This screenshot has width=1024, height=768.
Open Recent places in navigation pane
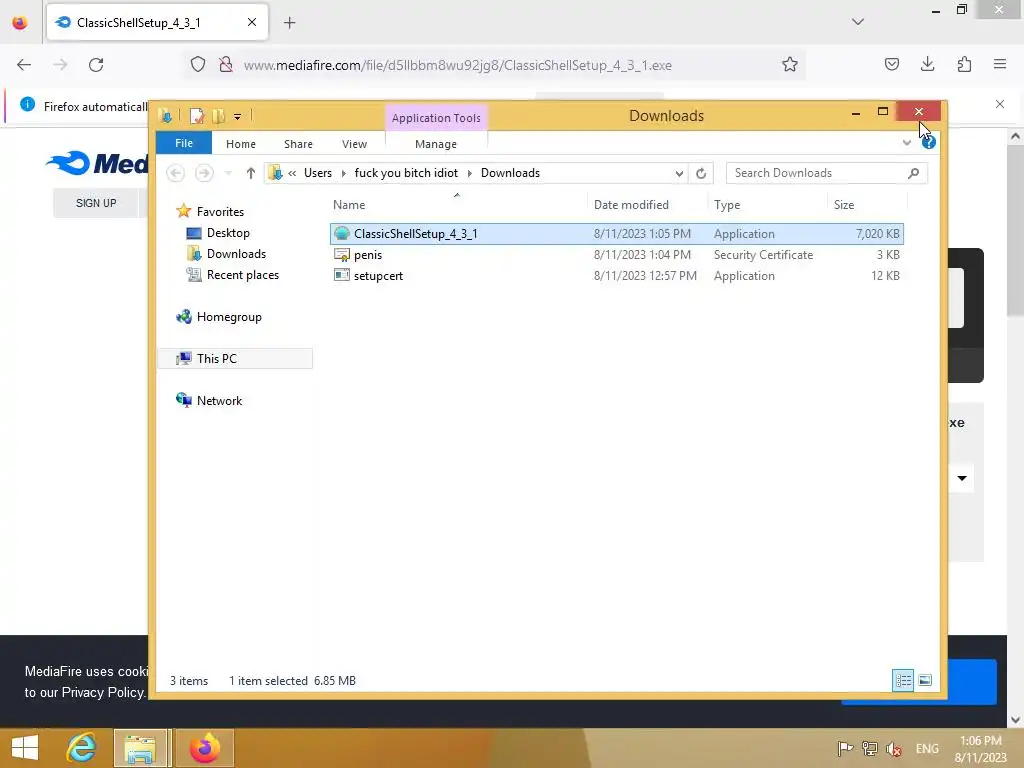click(x=242, y=275)
